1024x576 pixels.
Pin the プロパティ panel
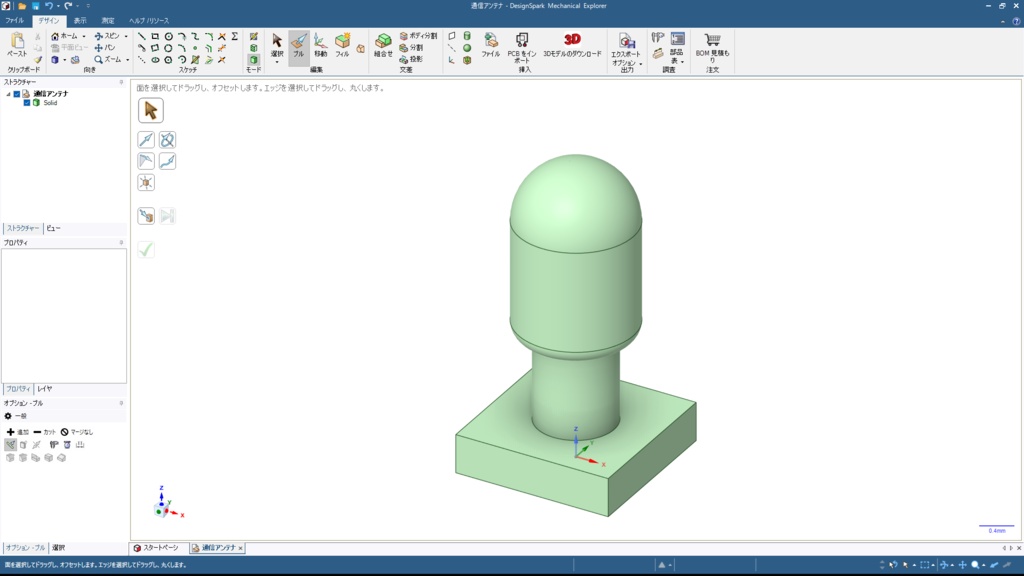121,243
